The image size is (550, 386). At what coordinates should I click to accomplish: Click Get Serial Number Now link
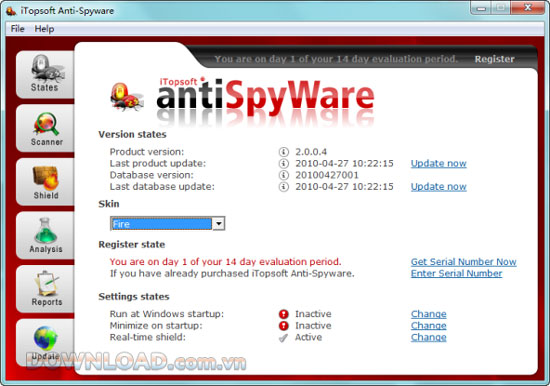click(x=463, y=262)
